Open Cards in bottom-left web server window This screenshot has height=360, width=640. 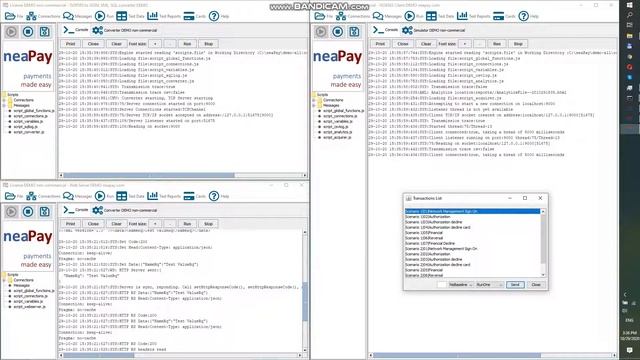(x=195, y=196)
